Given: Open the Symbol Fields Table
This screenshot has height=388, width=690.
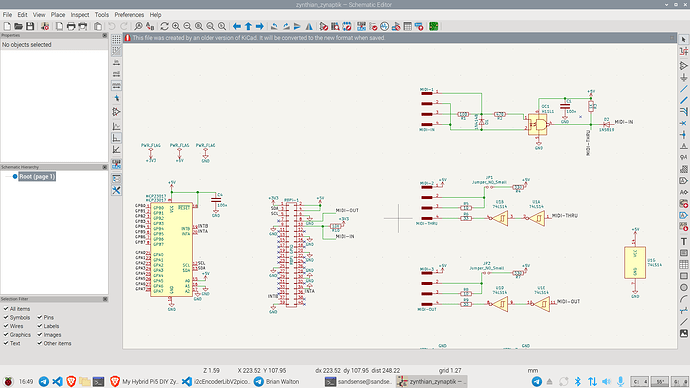Looking at the screenshot, I should 407,26.
